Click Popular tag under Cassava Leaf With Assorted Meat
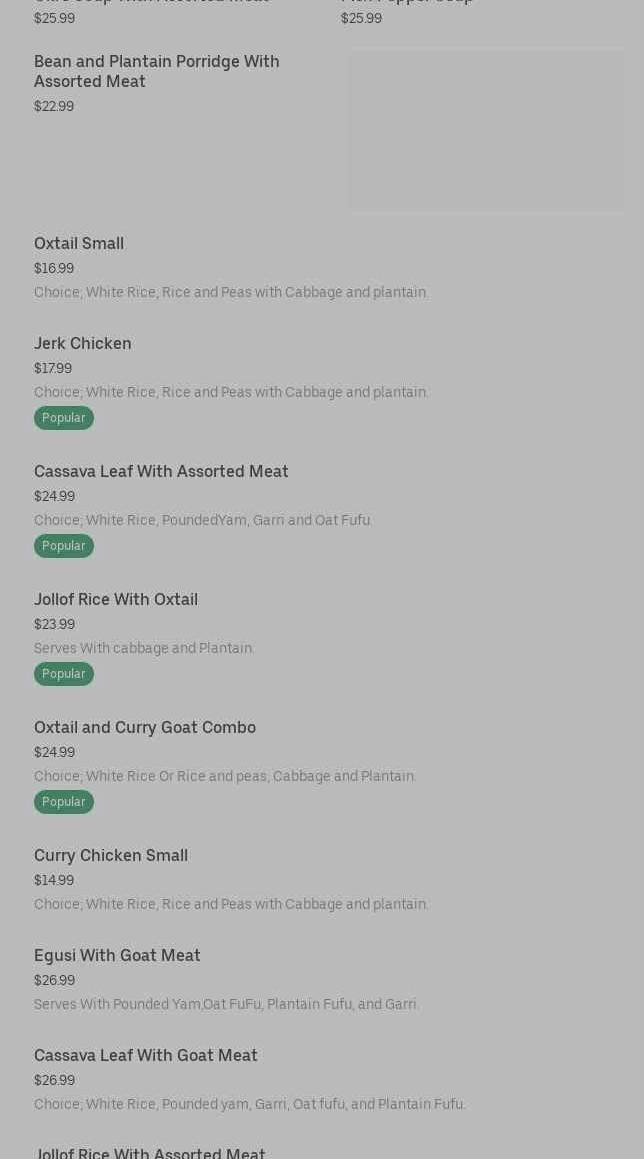 (64, 546)
